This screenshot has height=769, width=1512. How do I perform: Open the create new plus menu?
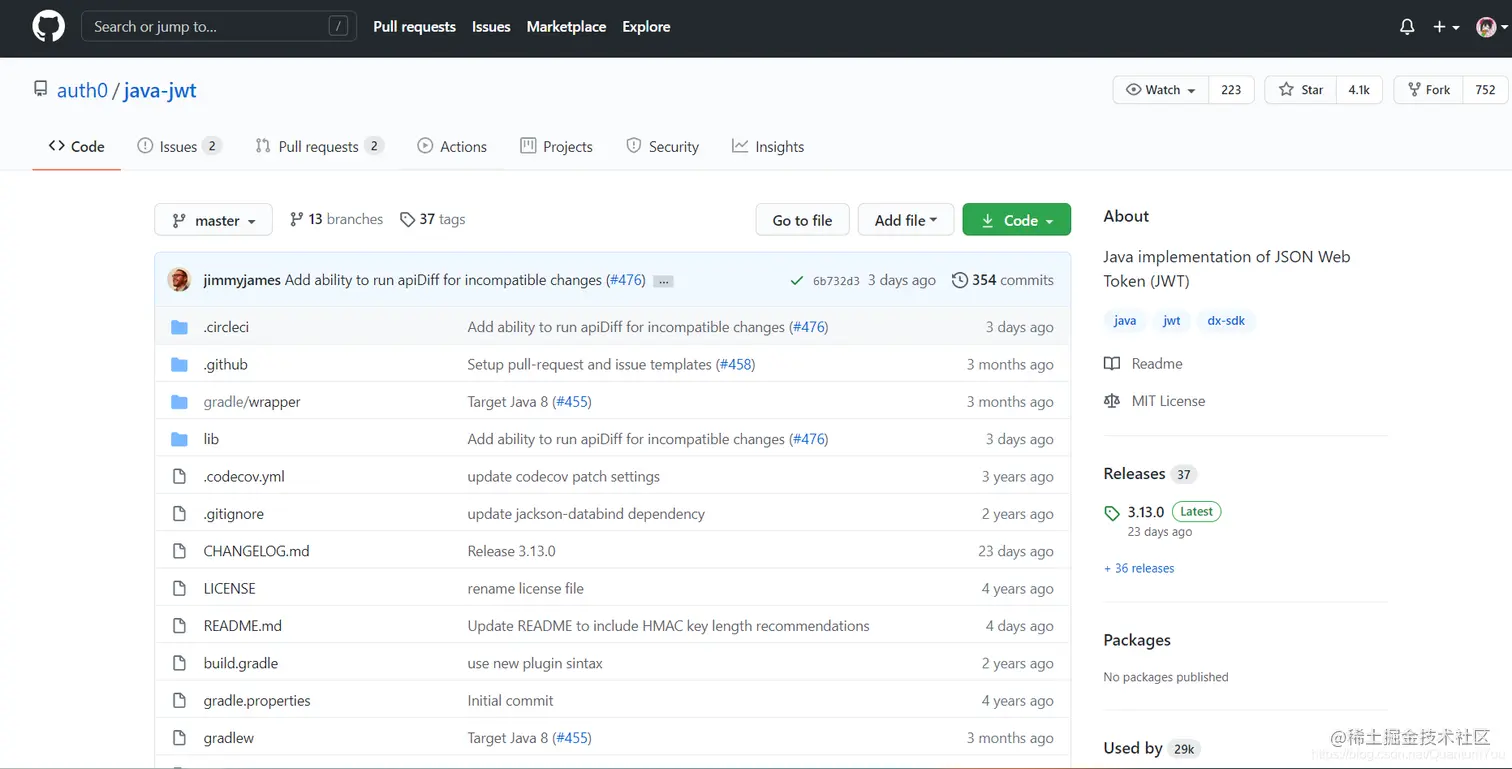[x=1446, y=27]
